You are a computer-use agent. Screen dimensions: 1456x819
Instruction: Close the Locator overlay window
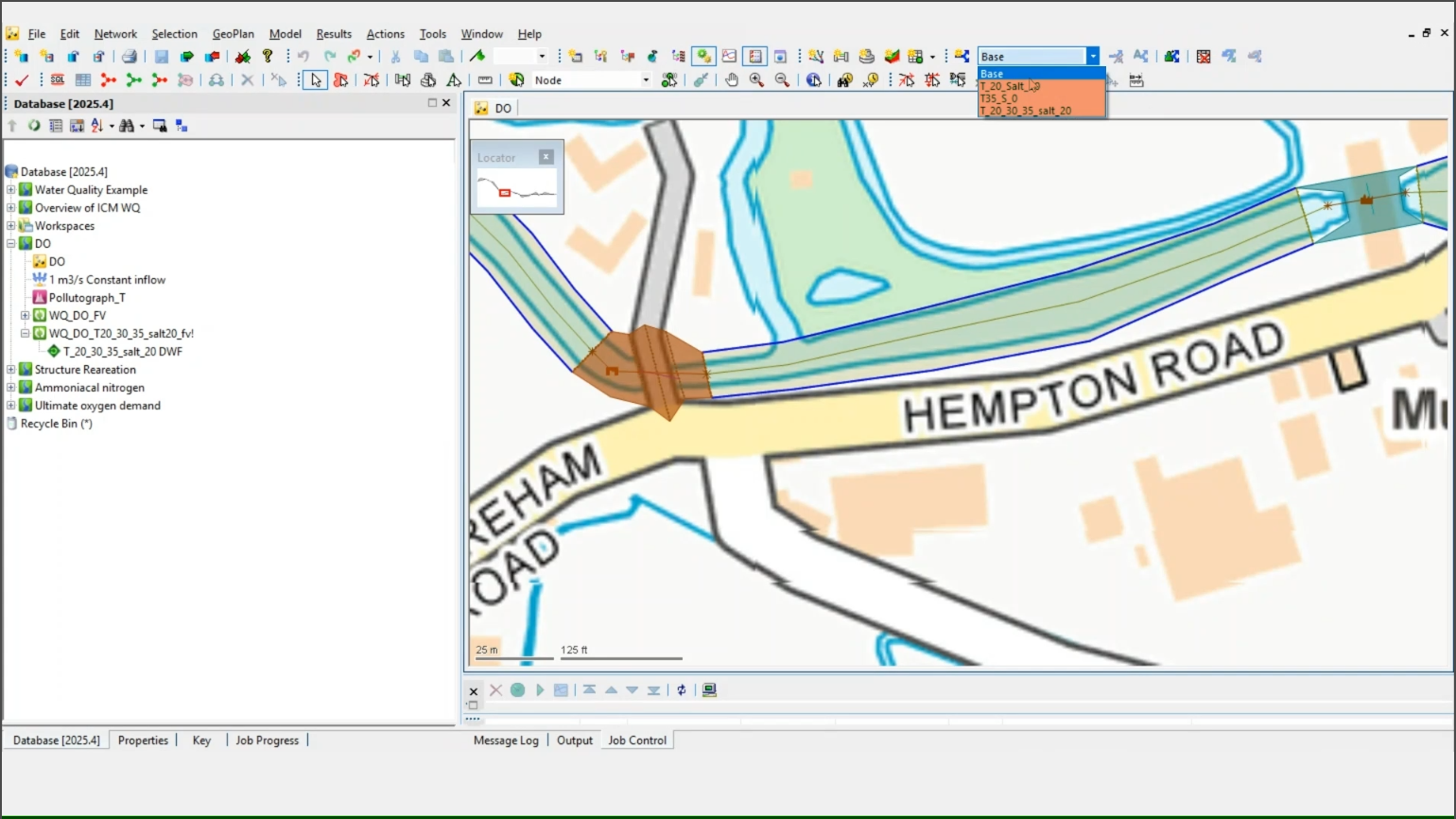tap(546, 156)
